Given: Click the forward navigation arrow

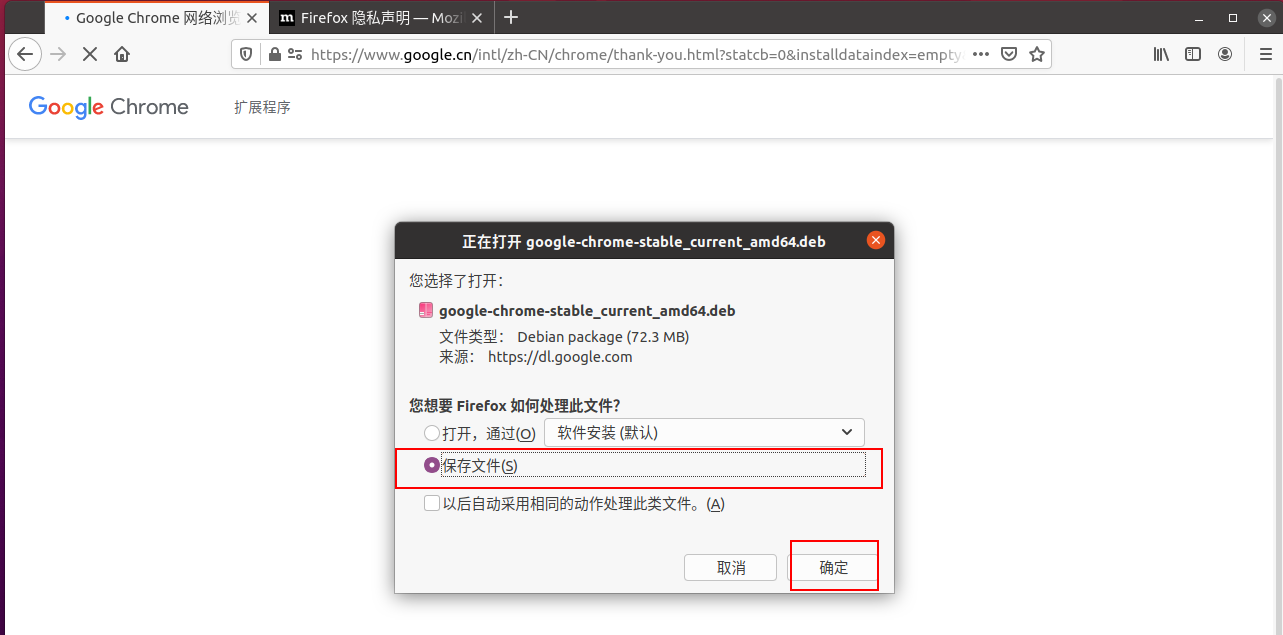Looking at the screenshot, I should [58, 54].
